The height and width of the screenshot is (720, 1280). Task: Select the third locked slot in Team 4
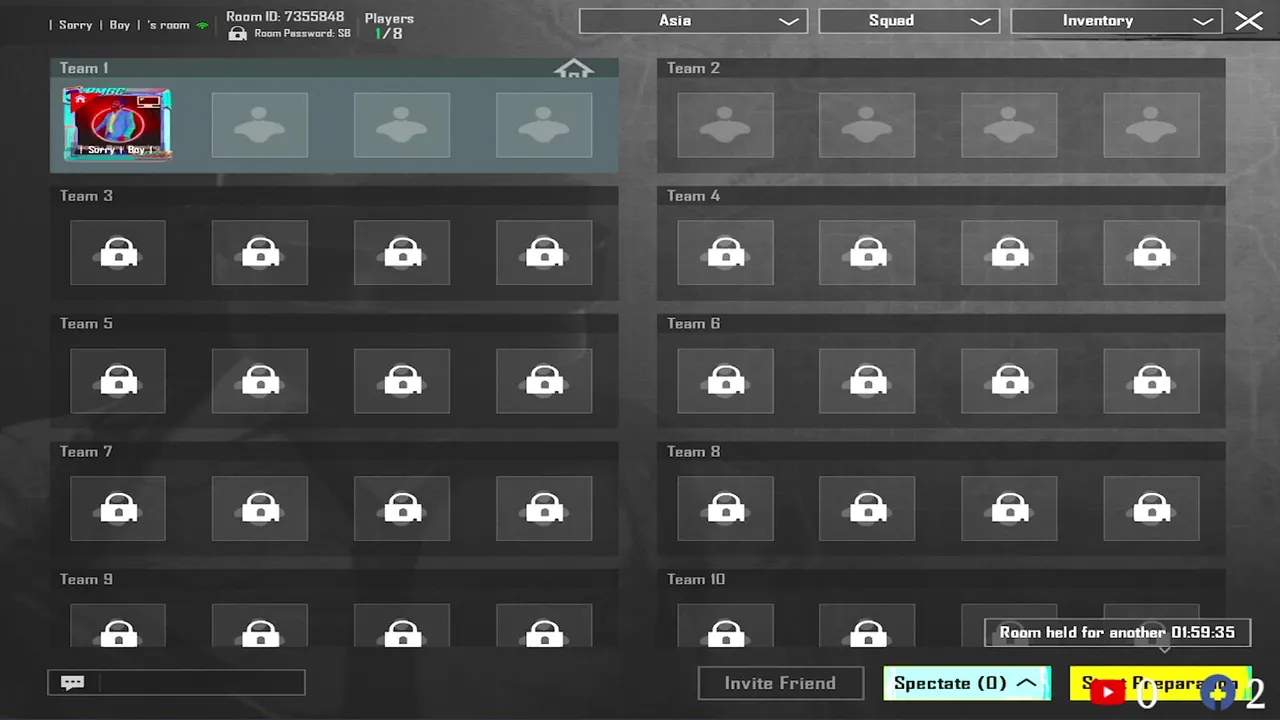(1009, 253)
